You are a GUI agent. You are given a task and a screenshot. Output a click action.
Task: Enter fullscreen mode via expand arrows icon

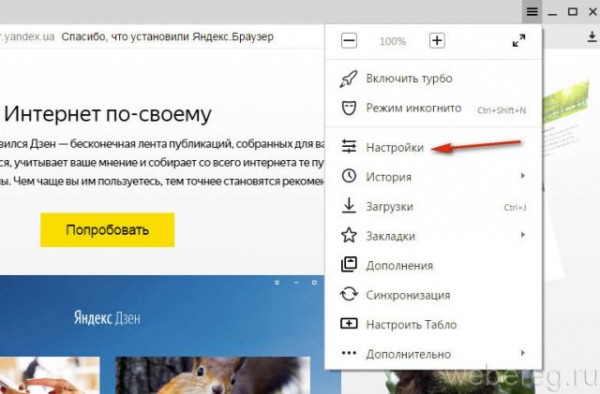519,41
